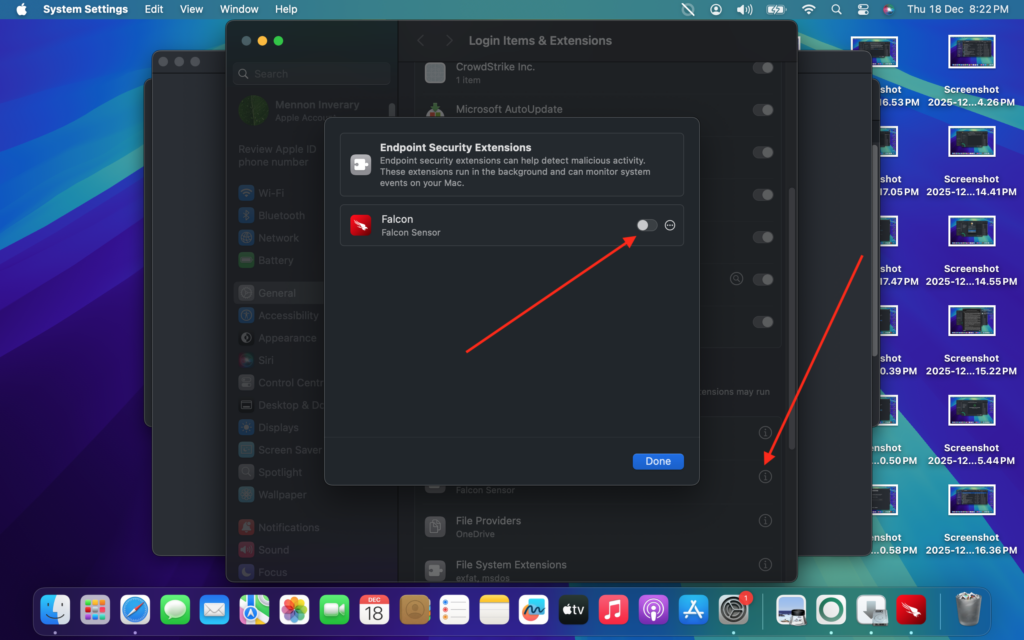Select Screenshot 2025-12...4.26 PM desktop file
The width and height of the screenshot is (1024, 640).
(971, 71)
